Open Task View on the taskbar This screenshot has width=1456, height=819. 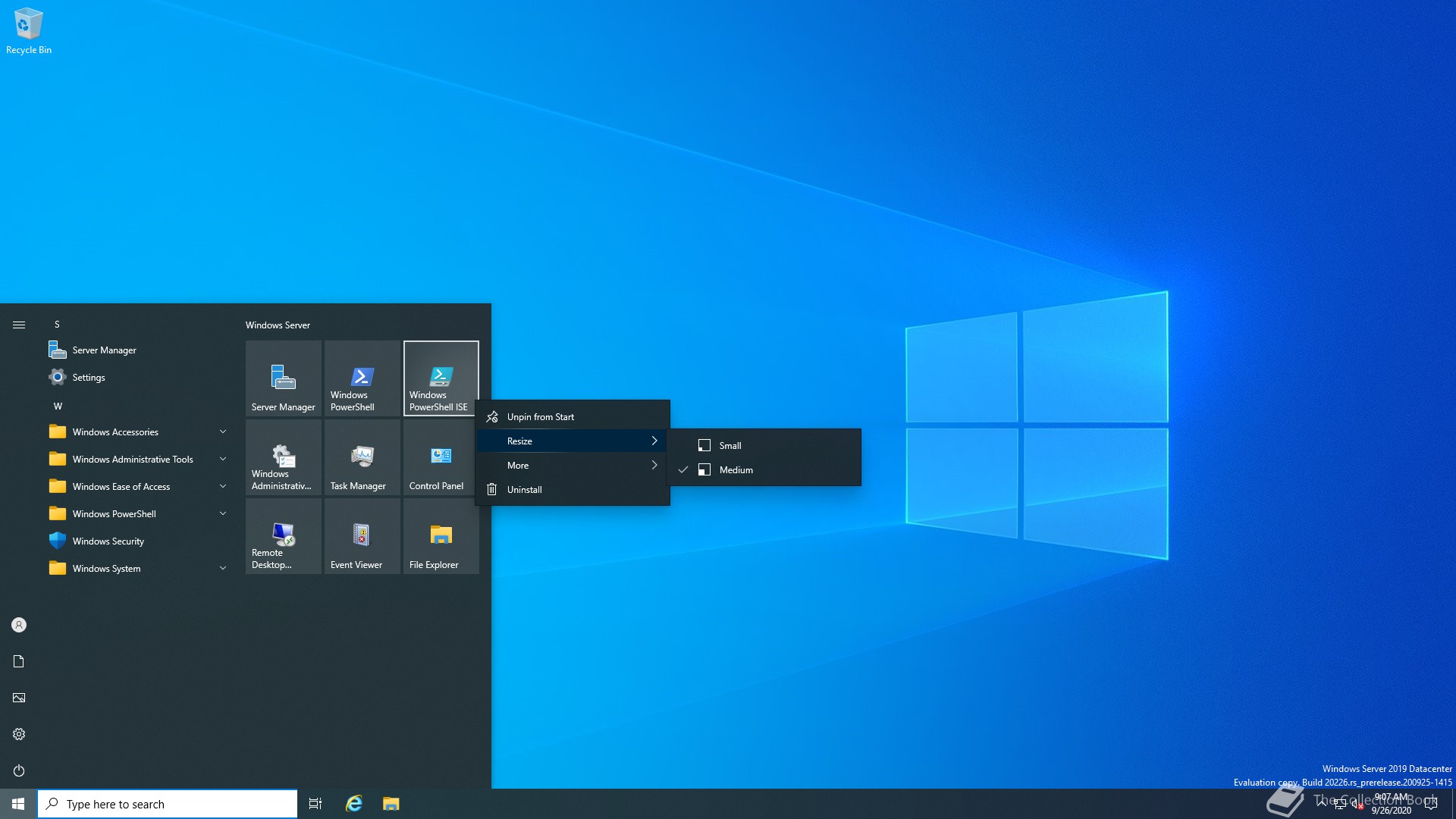[x=315, y=804]
